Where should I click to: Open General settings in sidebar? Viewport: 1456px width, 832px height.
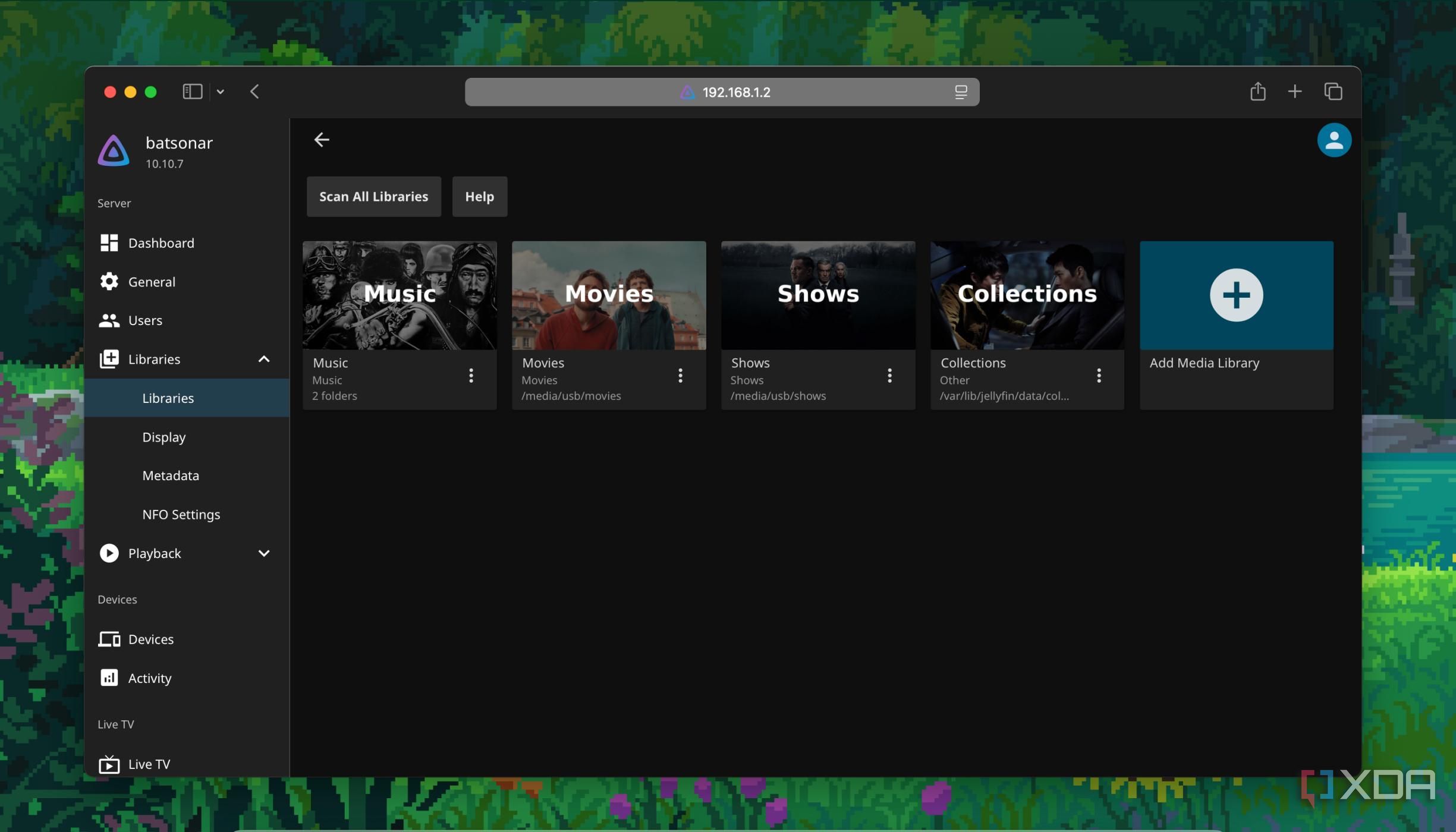pos(187,282)
